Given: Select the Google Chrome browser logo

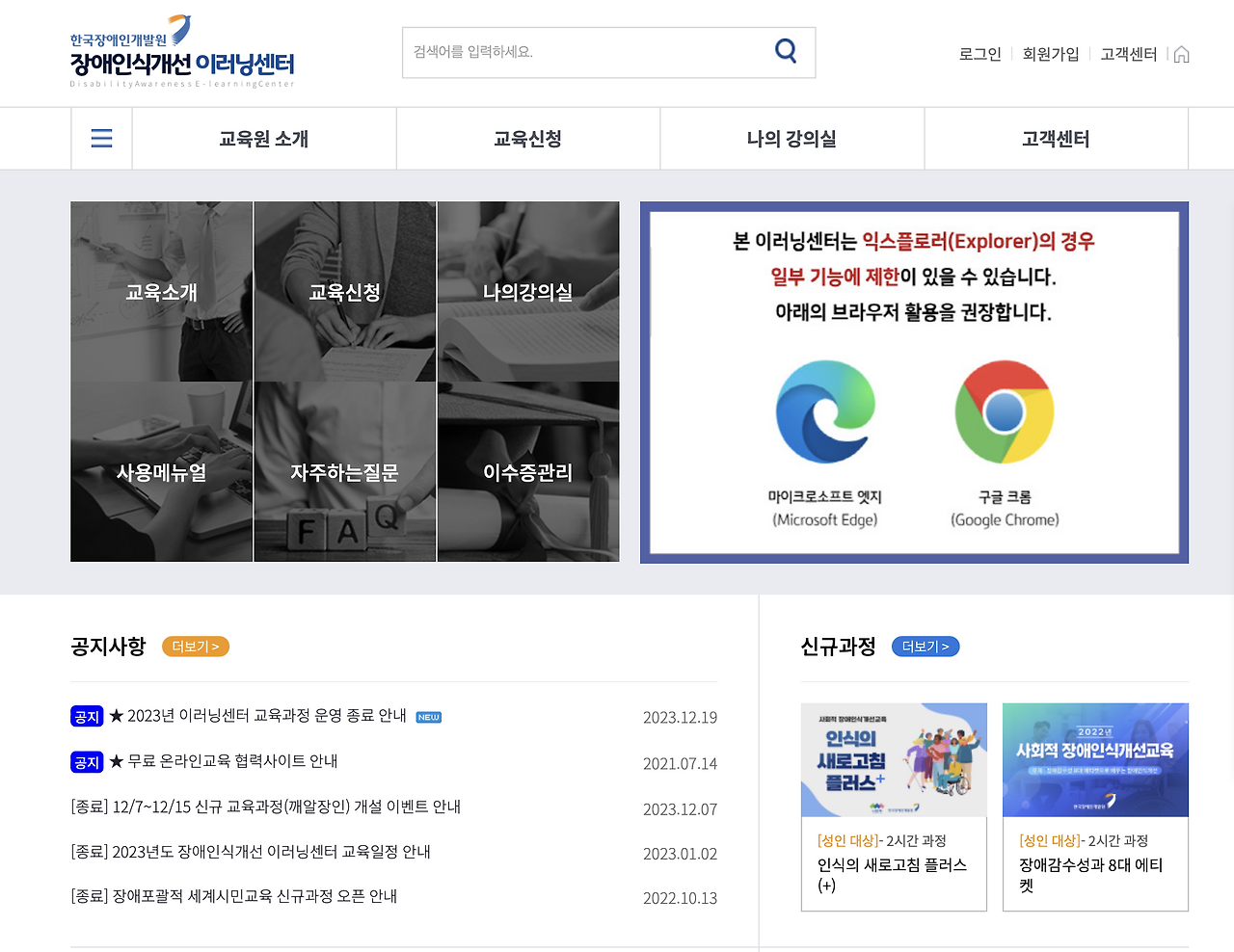Looking at the screenshot, I should [1003, 411].
